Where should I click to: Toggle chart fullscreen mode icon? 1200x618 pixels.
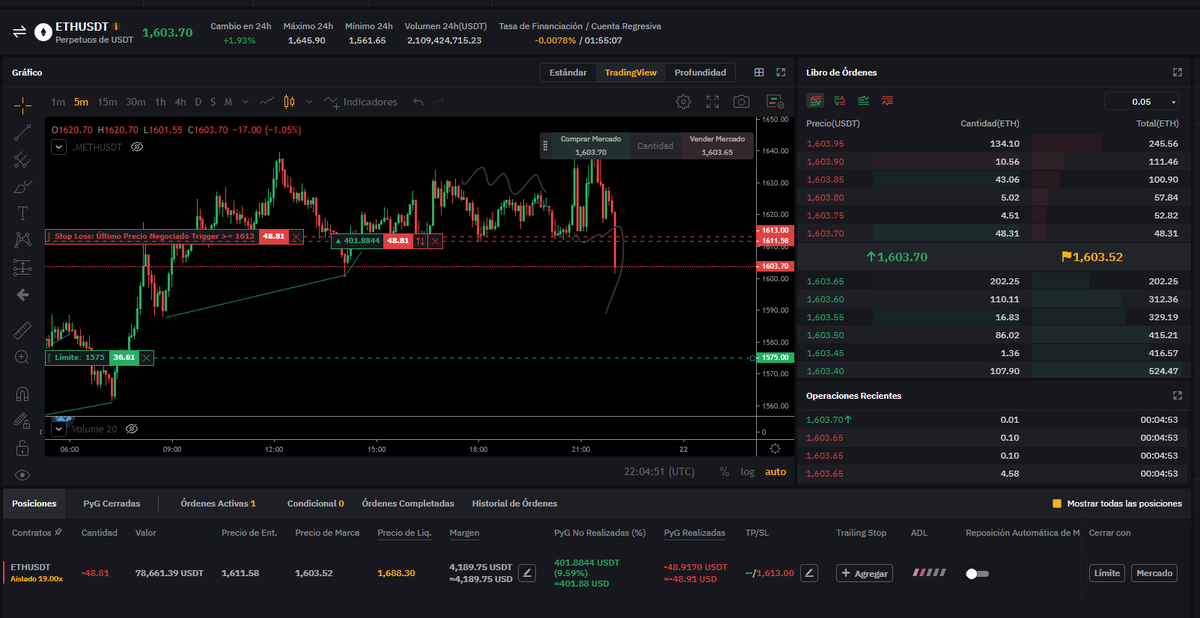pyautogui.click(x=712, y=102)
